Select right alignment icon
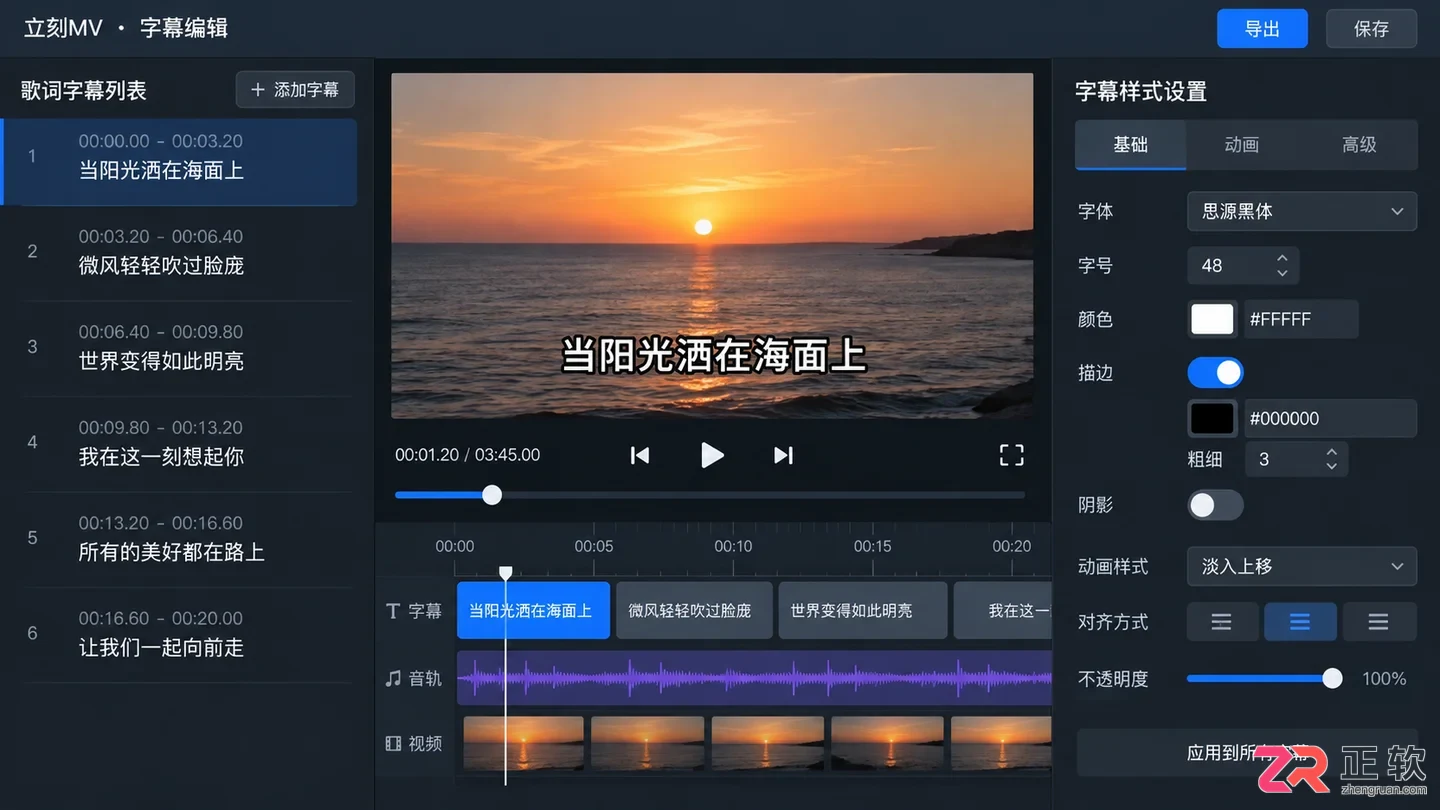 (x=1379, y=622)
